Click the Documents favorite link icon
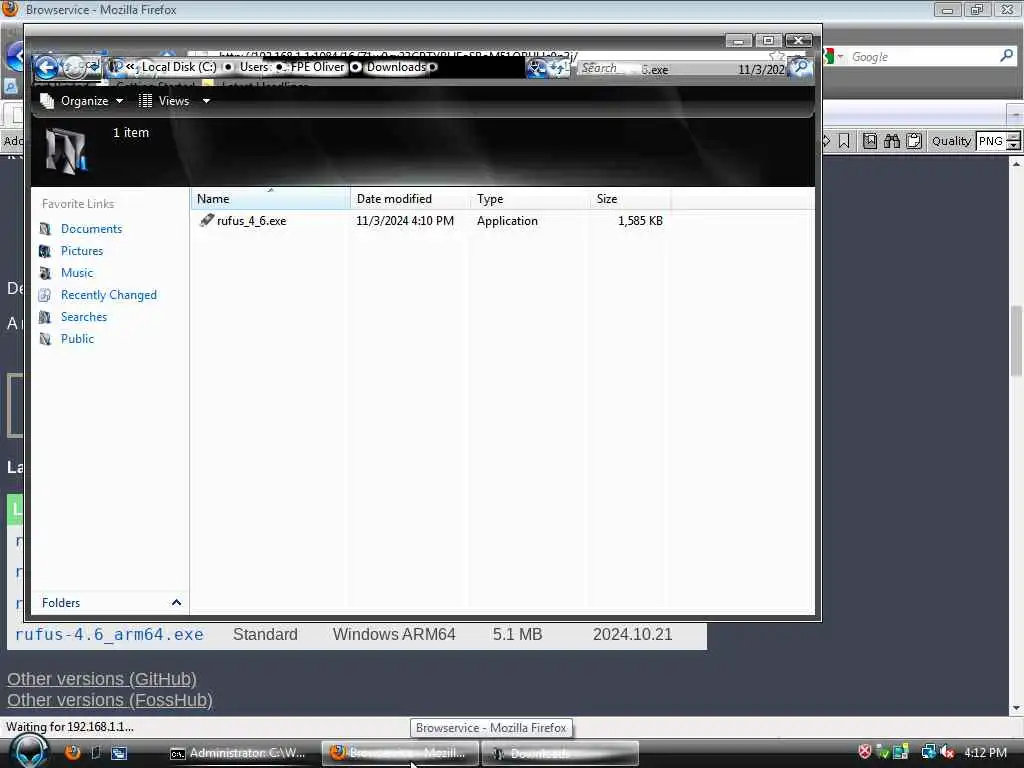 45,229
